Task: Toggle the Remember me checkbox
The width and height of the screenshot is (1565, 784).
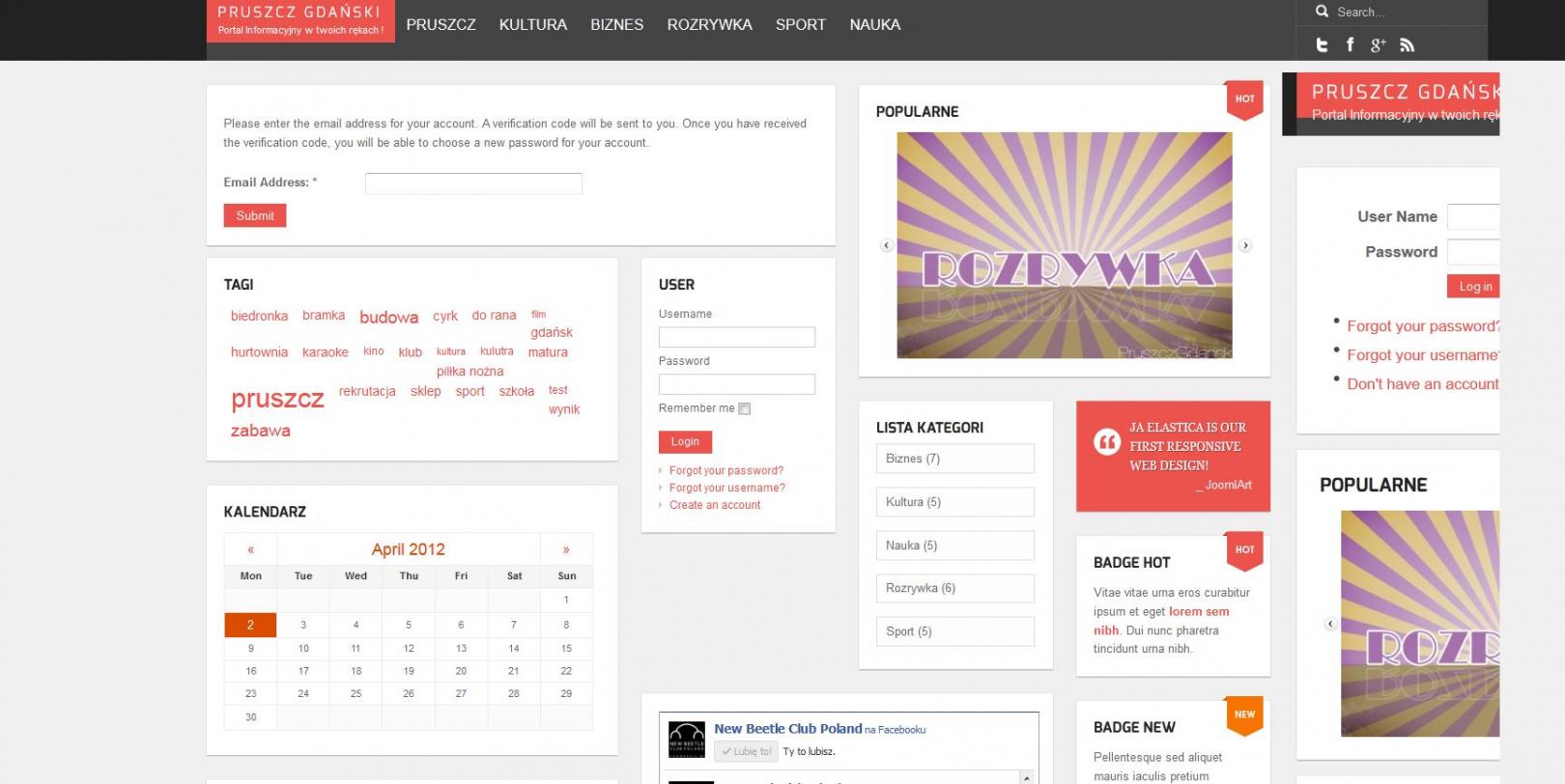Action: pyautogui.click(x=744, y=408)
